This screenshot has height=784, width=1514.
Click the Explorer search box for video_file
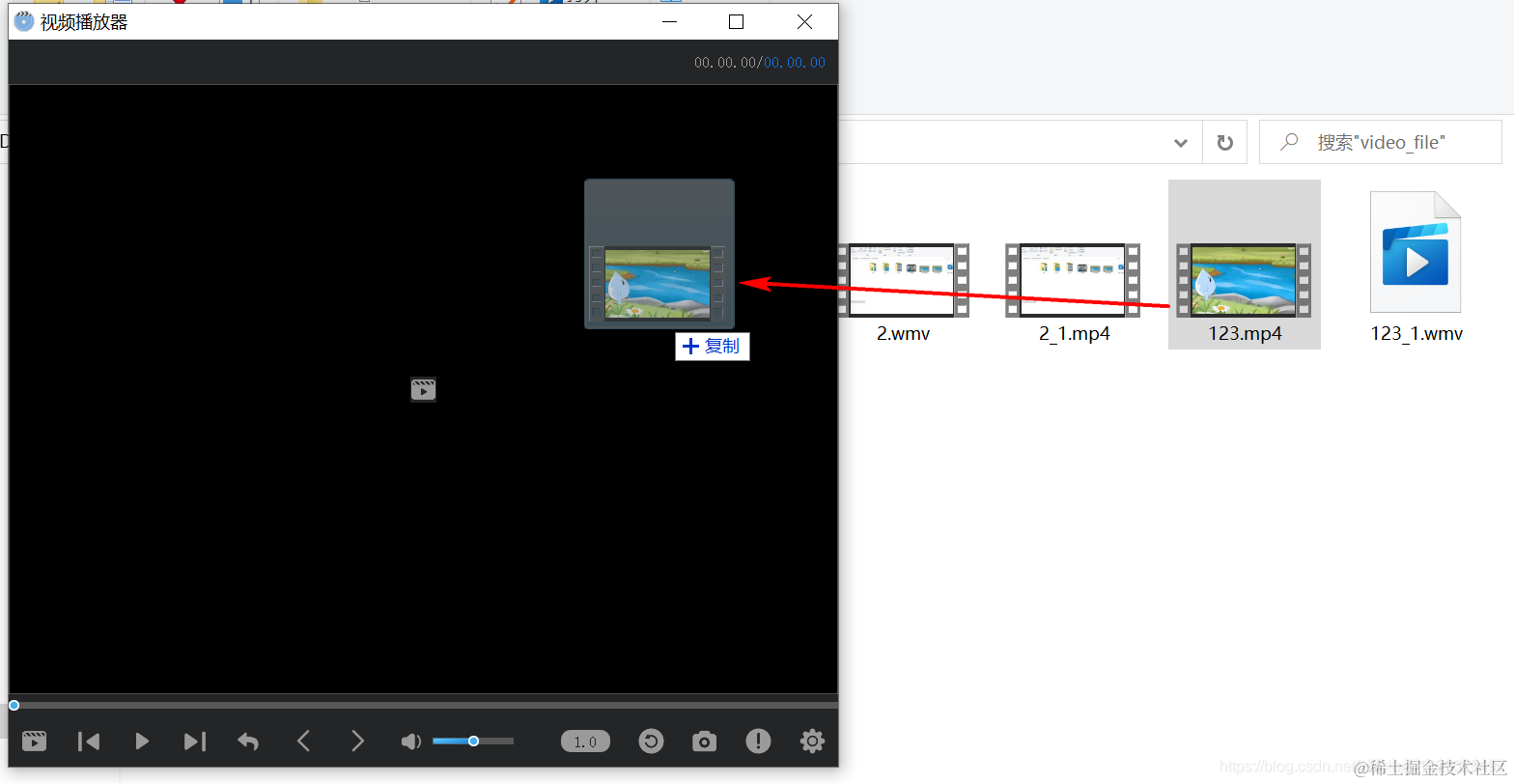[x=1381, y=142]
